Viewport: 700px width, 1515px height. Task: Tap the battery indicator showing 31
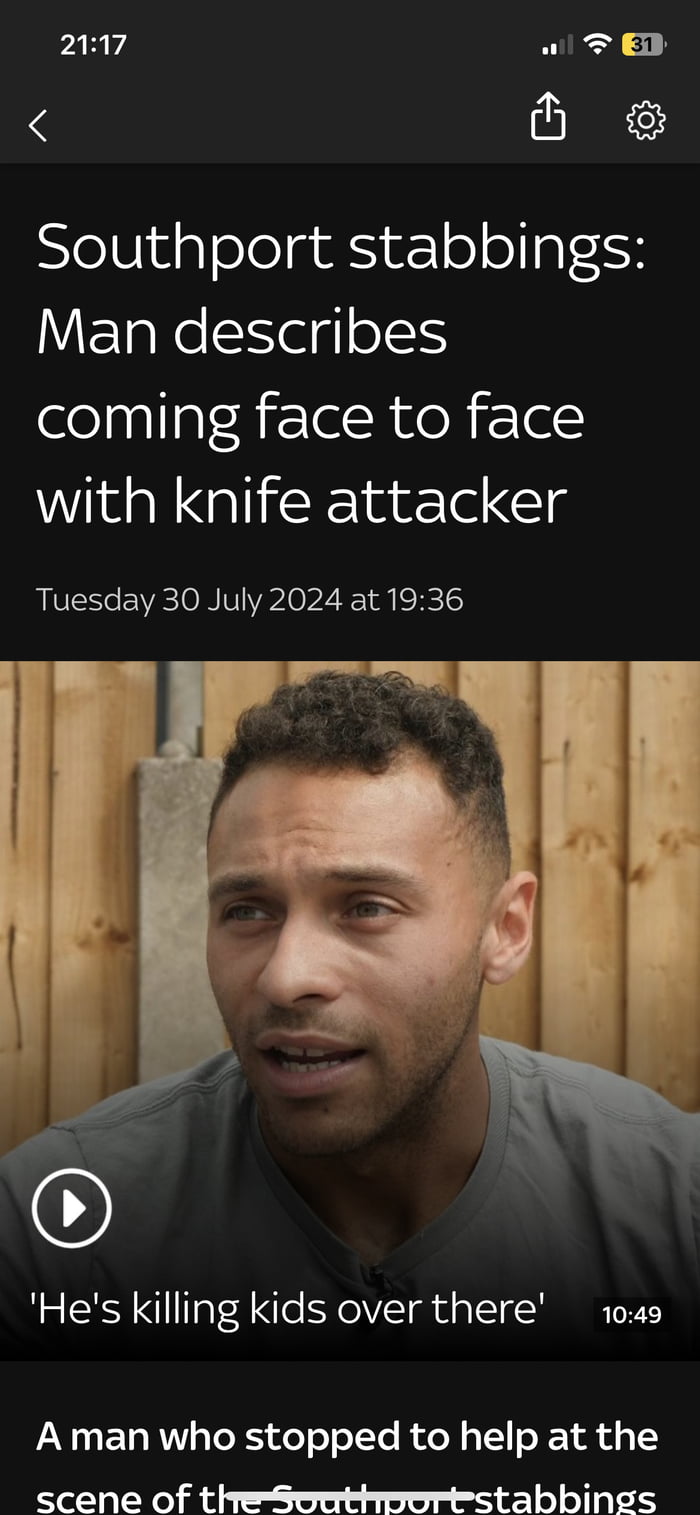coord(644,44)
